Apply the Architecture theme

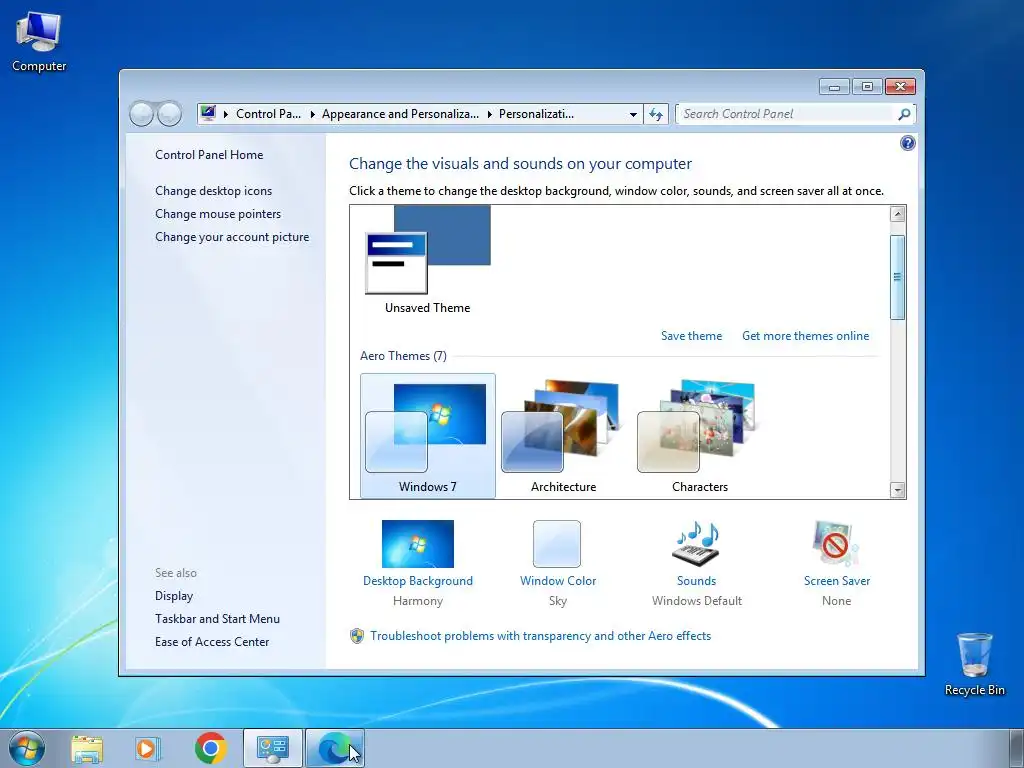(x=564, y=436)
